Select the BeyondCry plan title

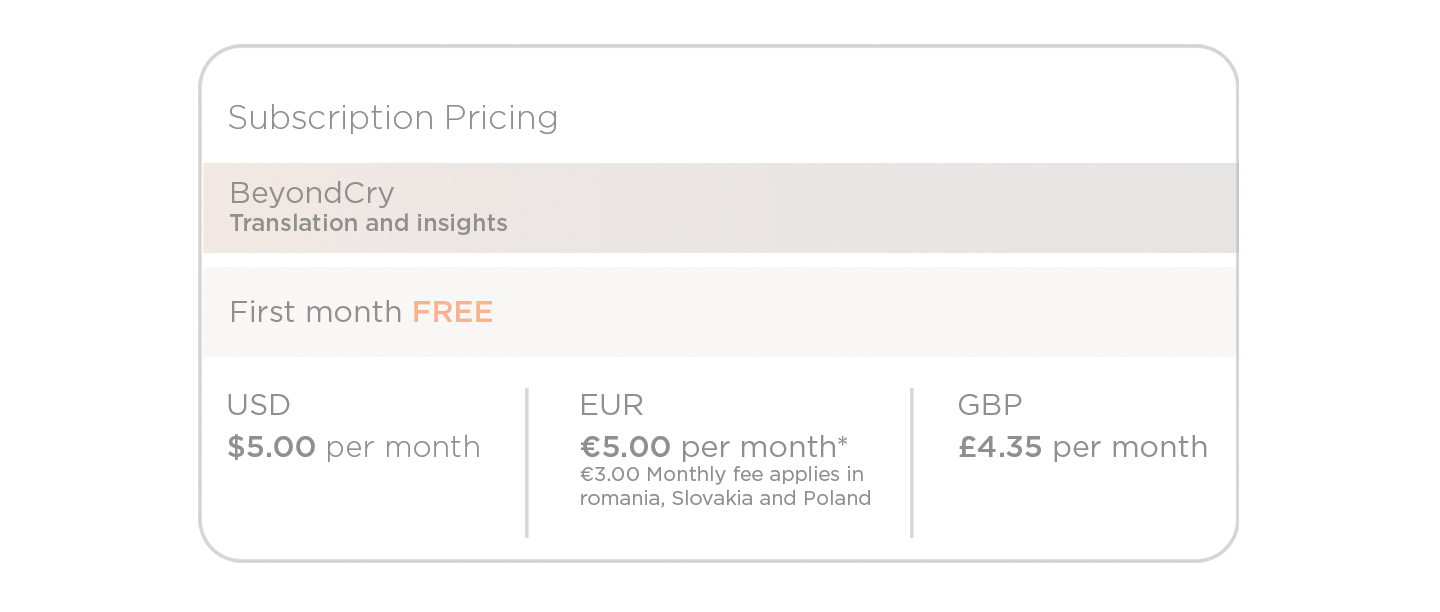click(311, 193)
